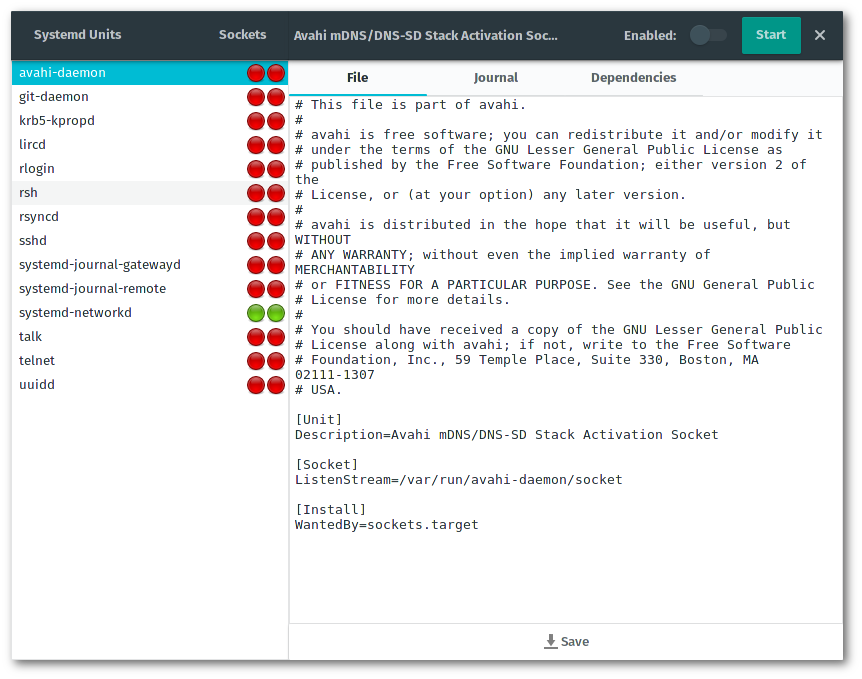Click the first red status dot for talk
This screenshot has width=862, height=679.
[256, 337]
